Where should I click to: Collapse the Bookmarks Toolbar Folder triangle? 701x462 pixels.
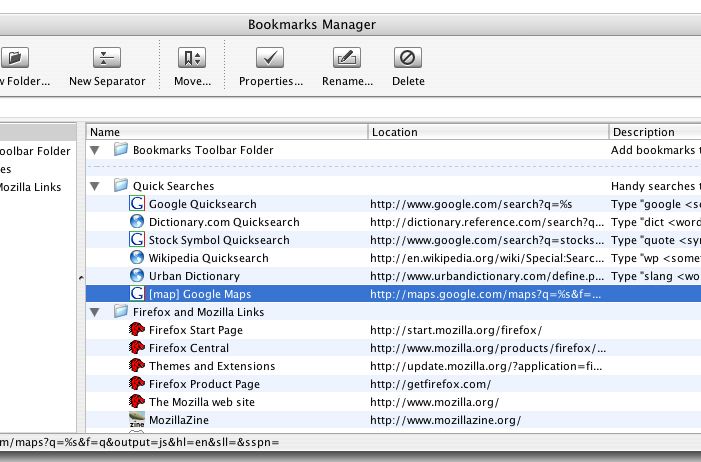pyautogui.click(x=95, y=150)
